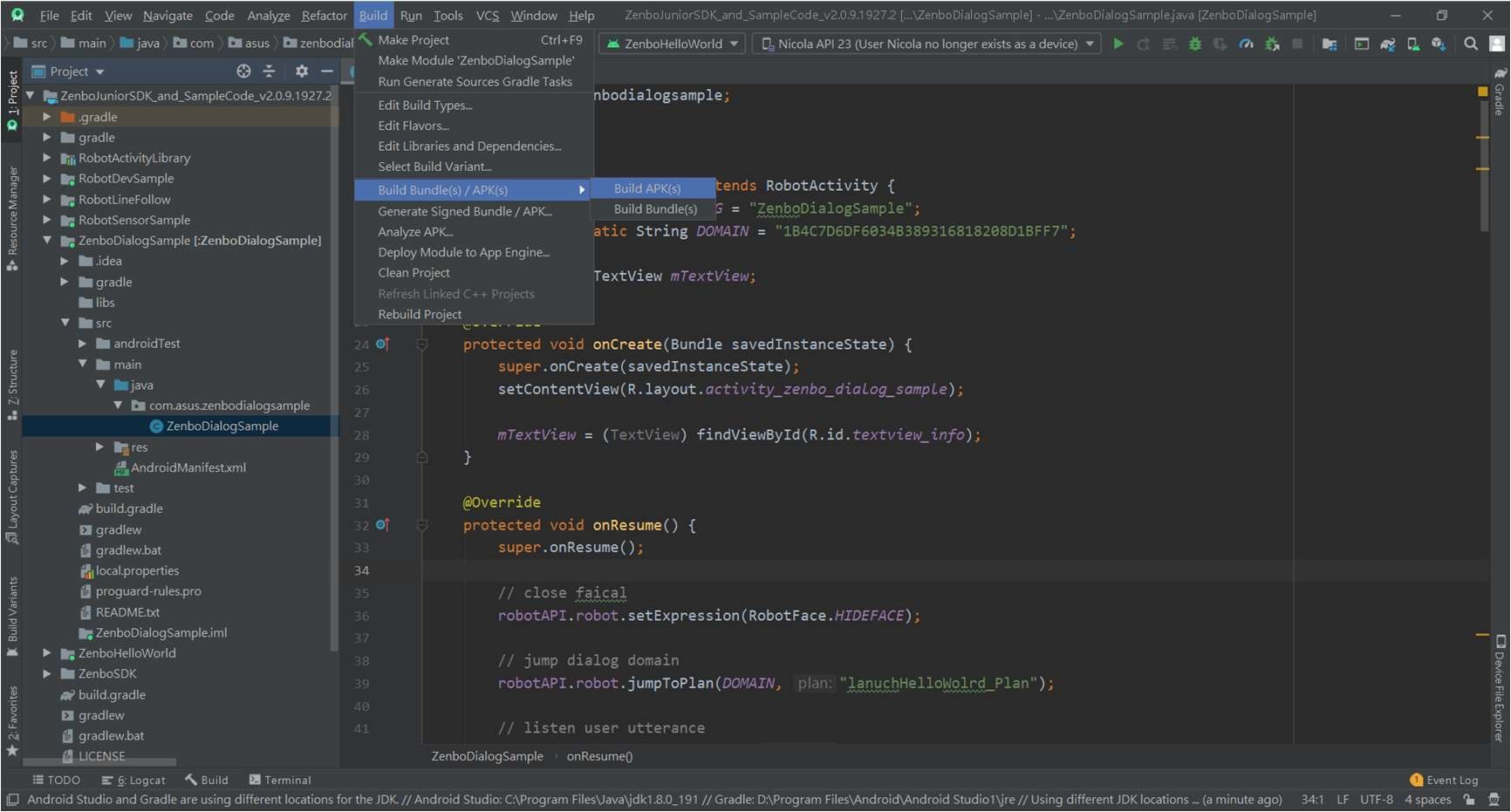The width and height of the screenshot is (1511, 812).
Task: Click override gutter icon beside onResume
Action: point(382,525)
